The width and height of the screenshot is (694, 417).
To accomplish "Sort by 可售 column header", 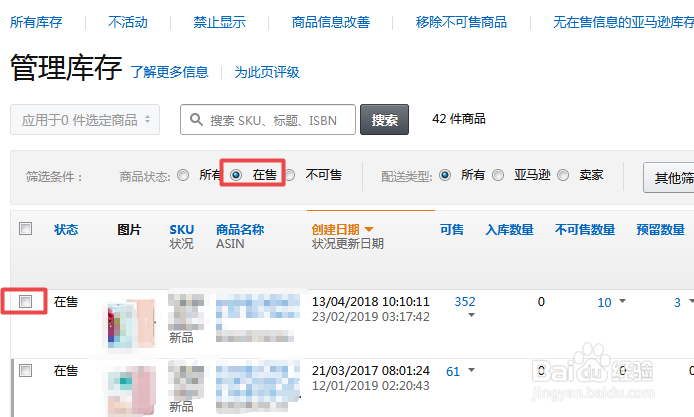I will (452, 229).
